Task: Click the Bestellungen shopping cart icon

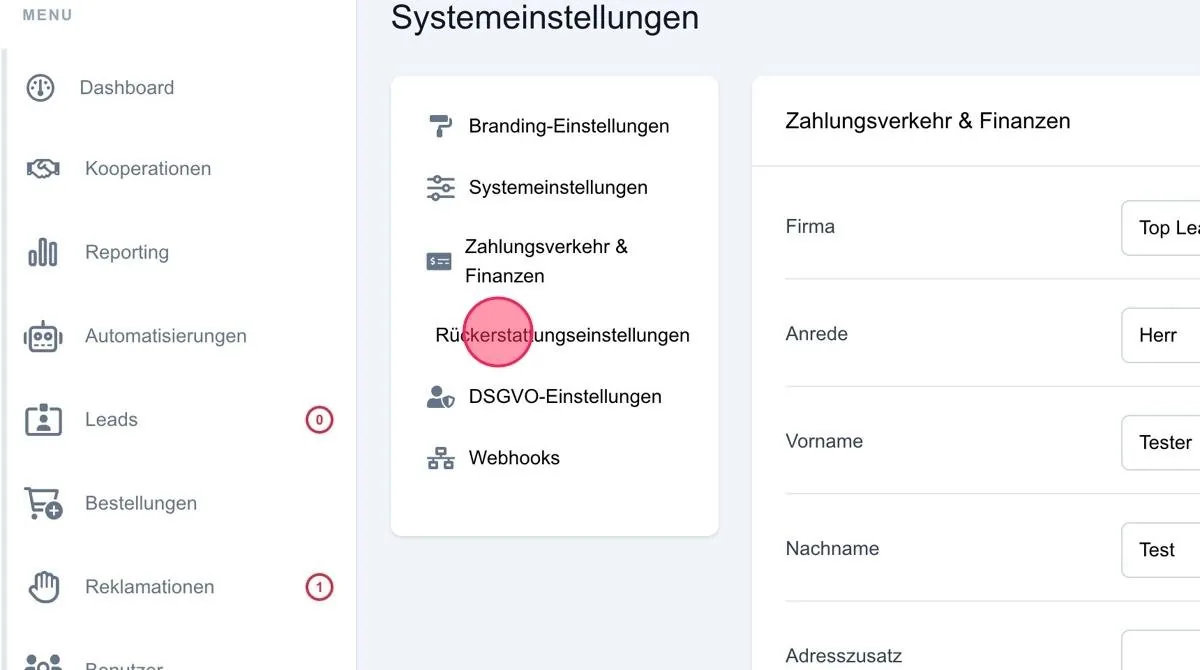Action: (x=43, y=503)
